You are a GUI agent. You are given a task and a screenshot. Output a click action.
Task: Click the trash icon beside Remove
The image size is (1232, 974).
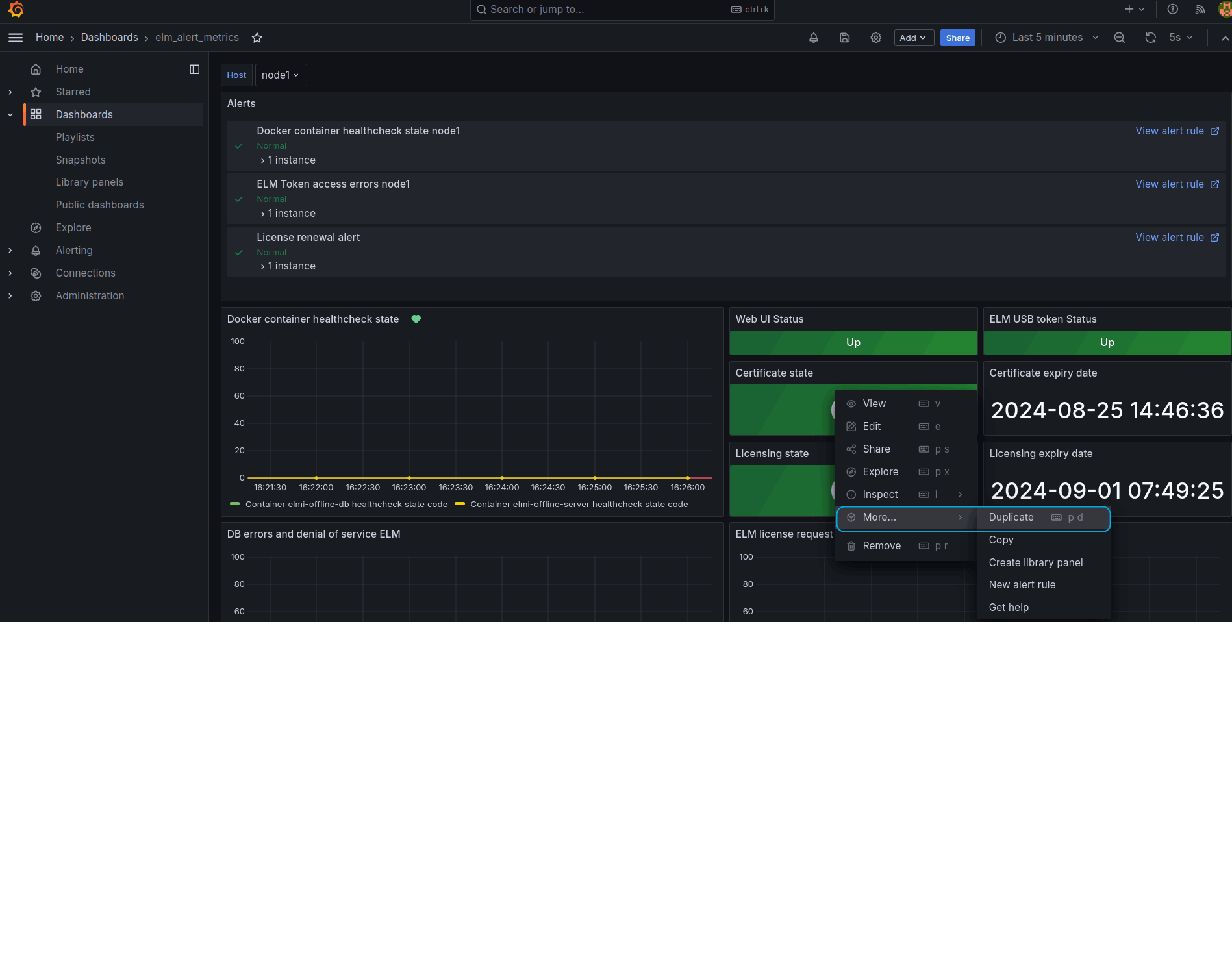click(x=851, y=546)
